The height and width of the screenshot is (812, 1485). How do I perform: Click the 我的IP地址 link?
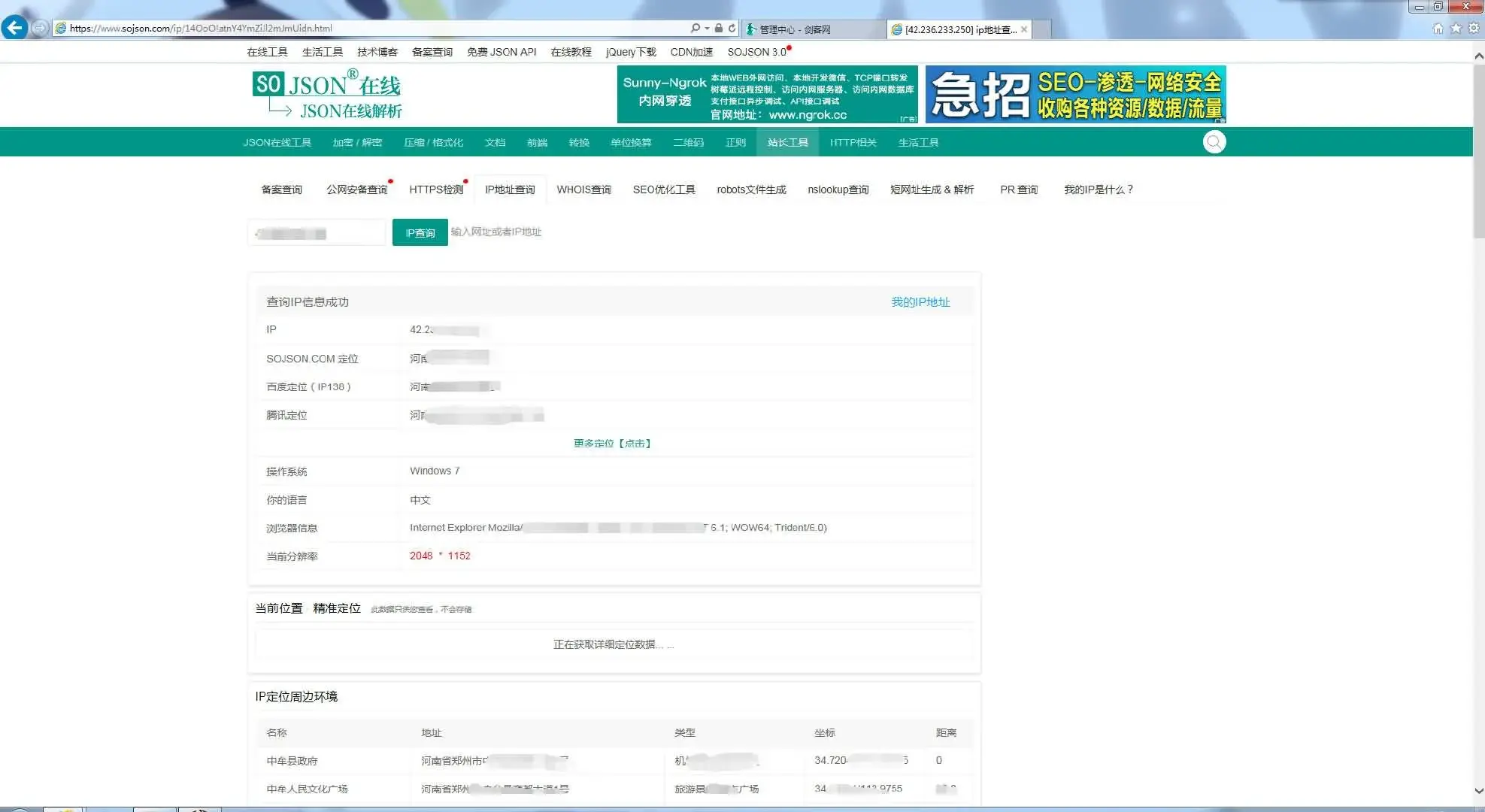(920, 302)
